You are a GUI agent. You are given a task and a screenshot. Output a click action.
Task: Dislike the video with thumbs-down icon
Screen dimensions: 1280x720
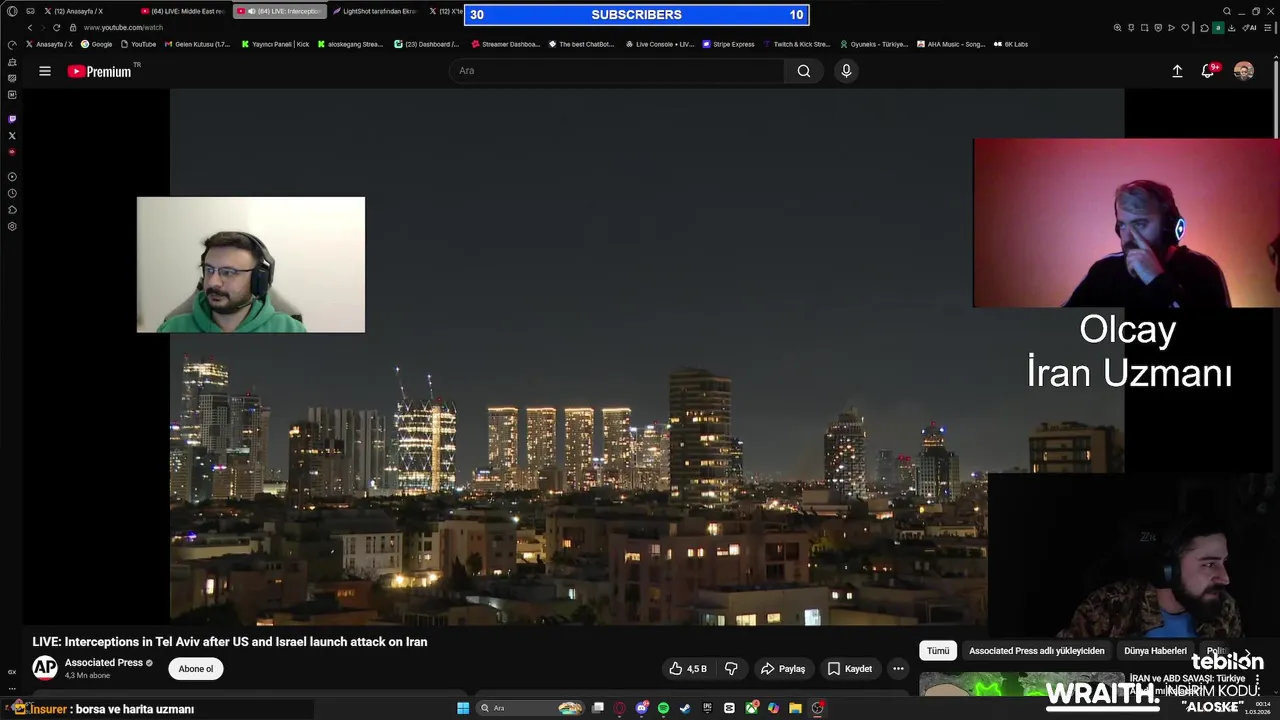click(x=731, y=669)
